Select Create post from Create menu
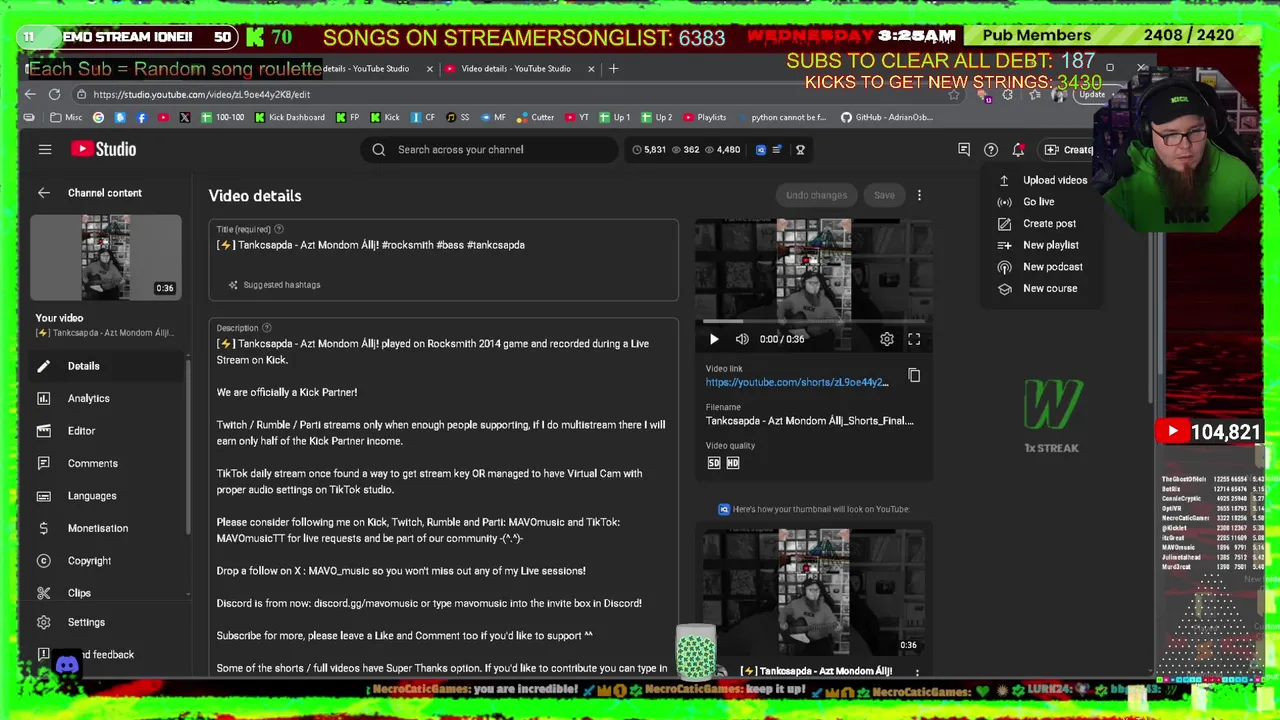 (1044, 224)
